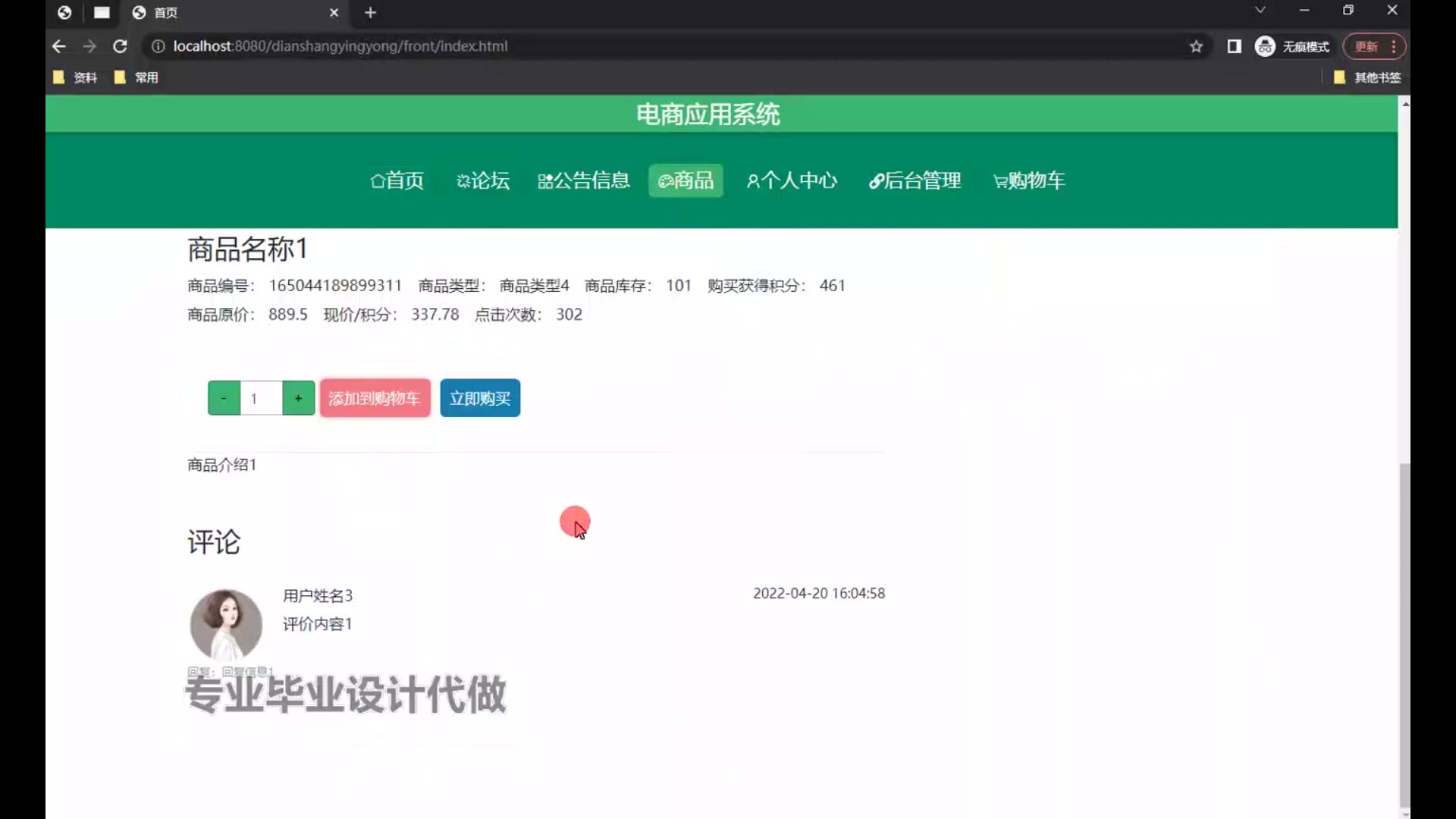Expand the 其他书签 bookmarks folder

tap(1367, 77)
